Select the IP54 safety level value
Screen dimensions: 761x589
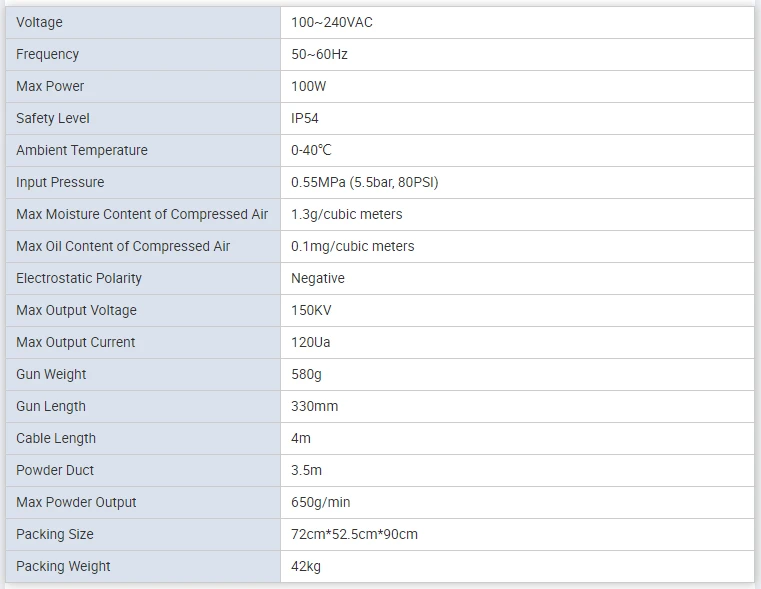pyautogui.click(x=305, y=118)
